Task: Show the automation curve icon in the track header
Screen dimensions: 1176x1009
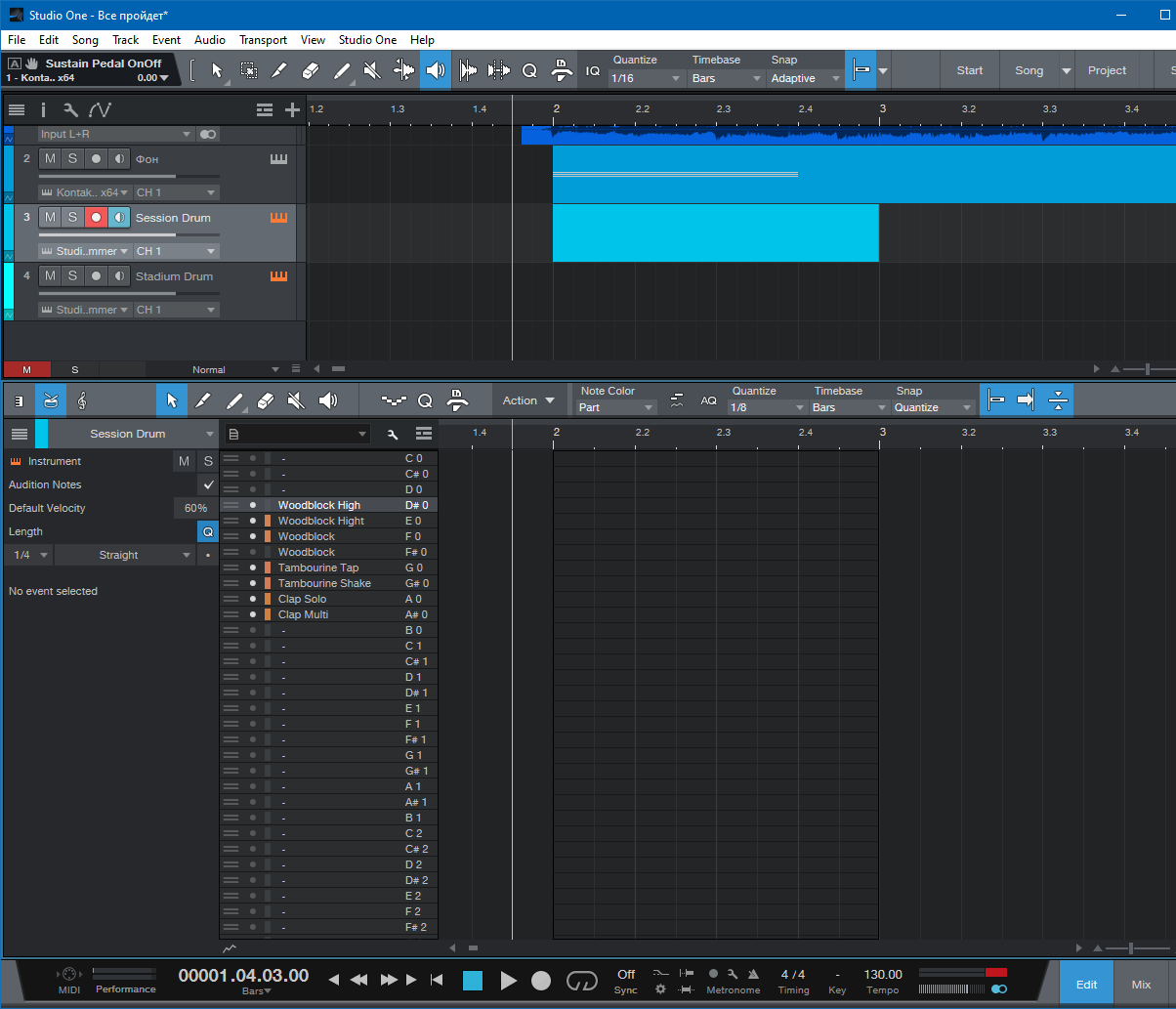Action: (x=100, y=110)
